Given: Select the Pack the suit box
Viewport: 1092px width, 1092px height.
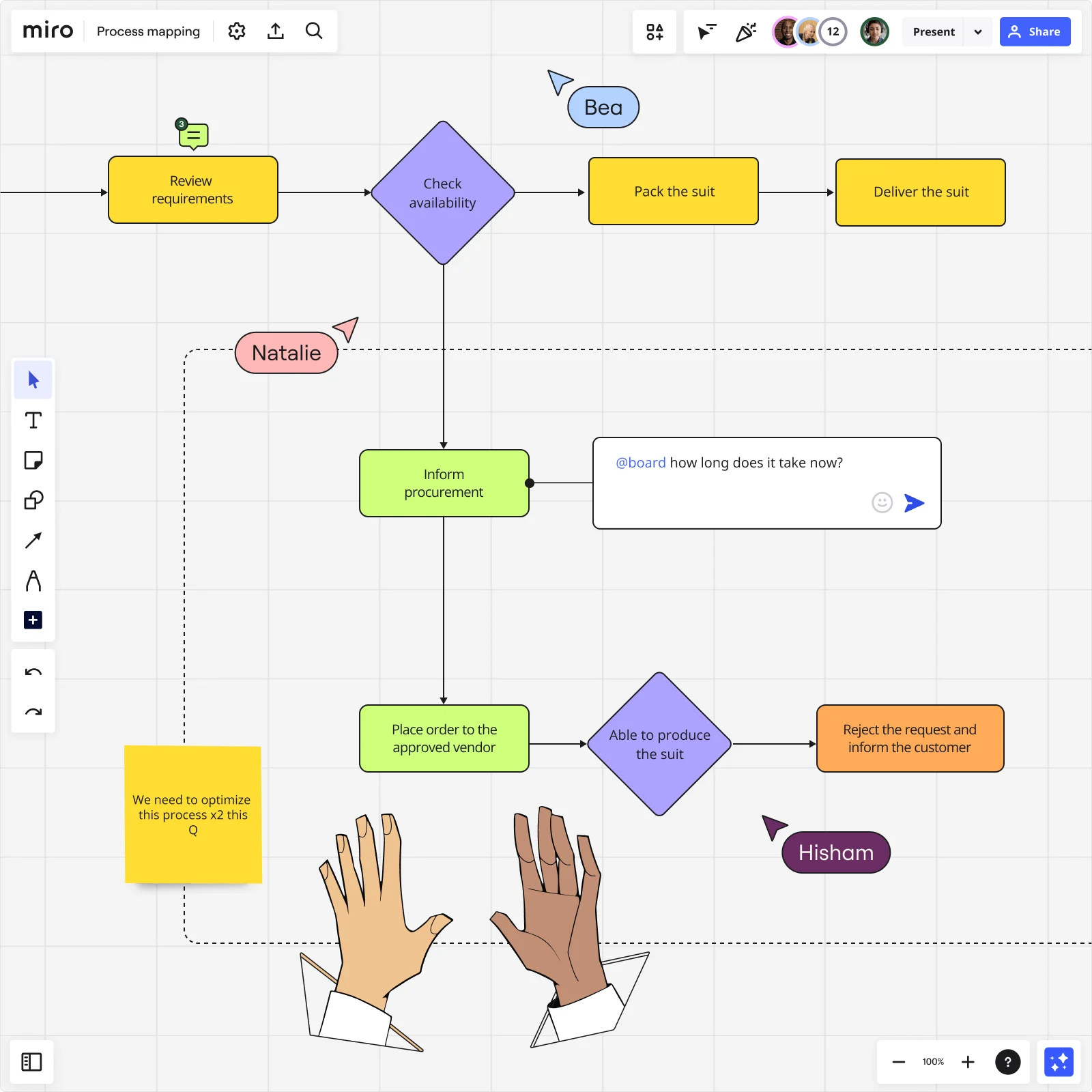Looking at the screenshot, I should tap(674, 191).
